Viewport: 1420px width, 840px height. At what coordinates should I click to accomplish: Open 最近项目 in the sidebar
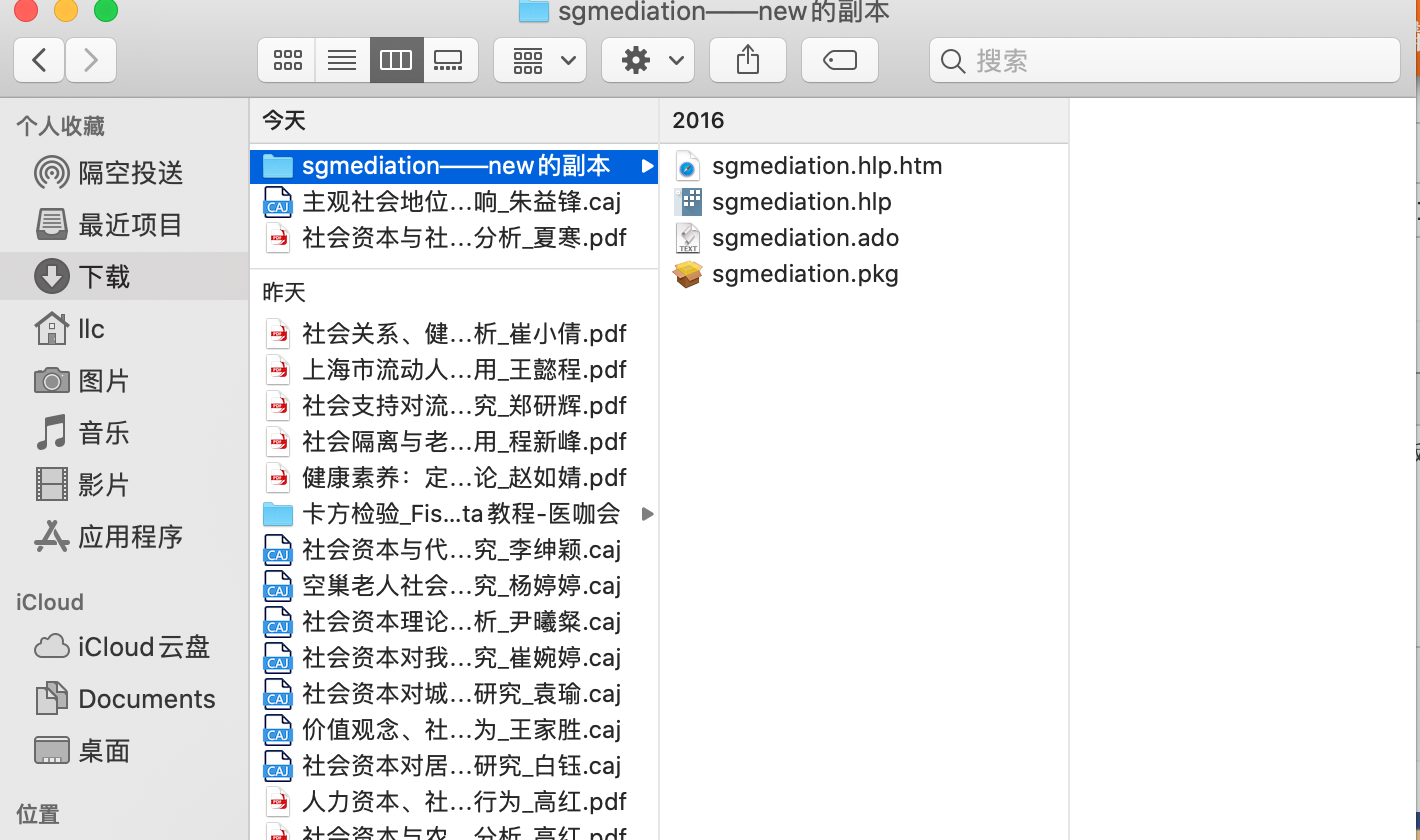click(124, 225)
